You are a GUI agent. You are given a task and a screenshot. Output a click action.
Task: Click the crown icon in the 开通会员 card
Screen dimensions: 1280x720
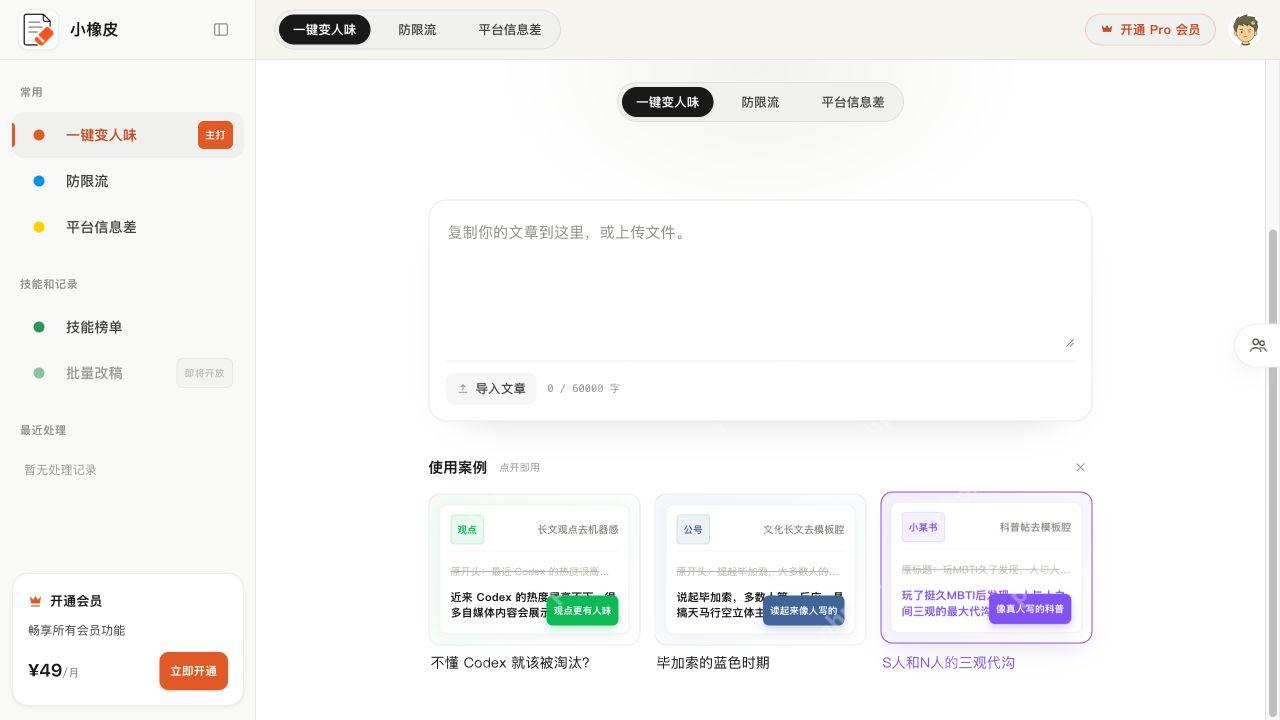(35, 601)
